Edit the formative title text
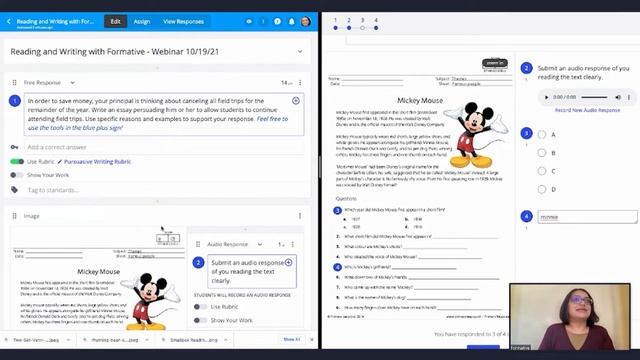The width and height of the screenshot is (640, 360). tap(115, 51)
